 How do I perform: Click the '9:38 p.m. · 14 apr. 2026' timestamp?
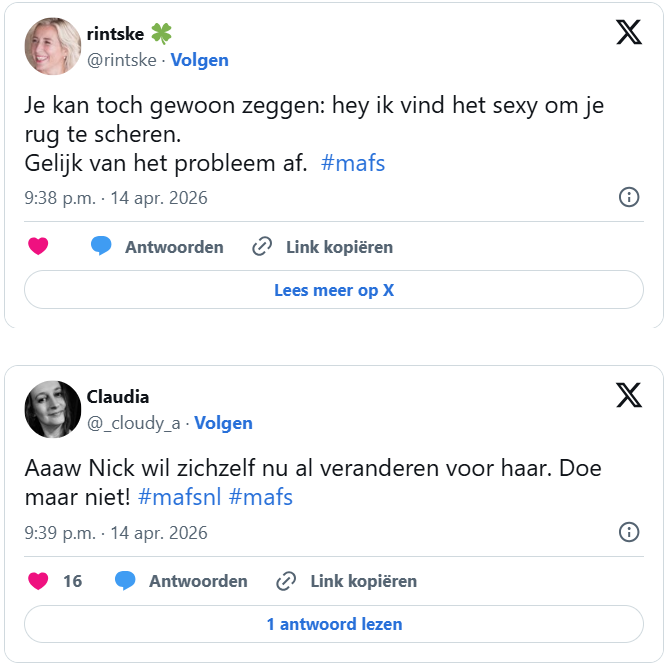pos(116,197)
